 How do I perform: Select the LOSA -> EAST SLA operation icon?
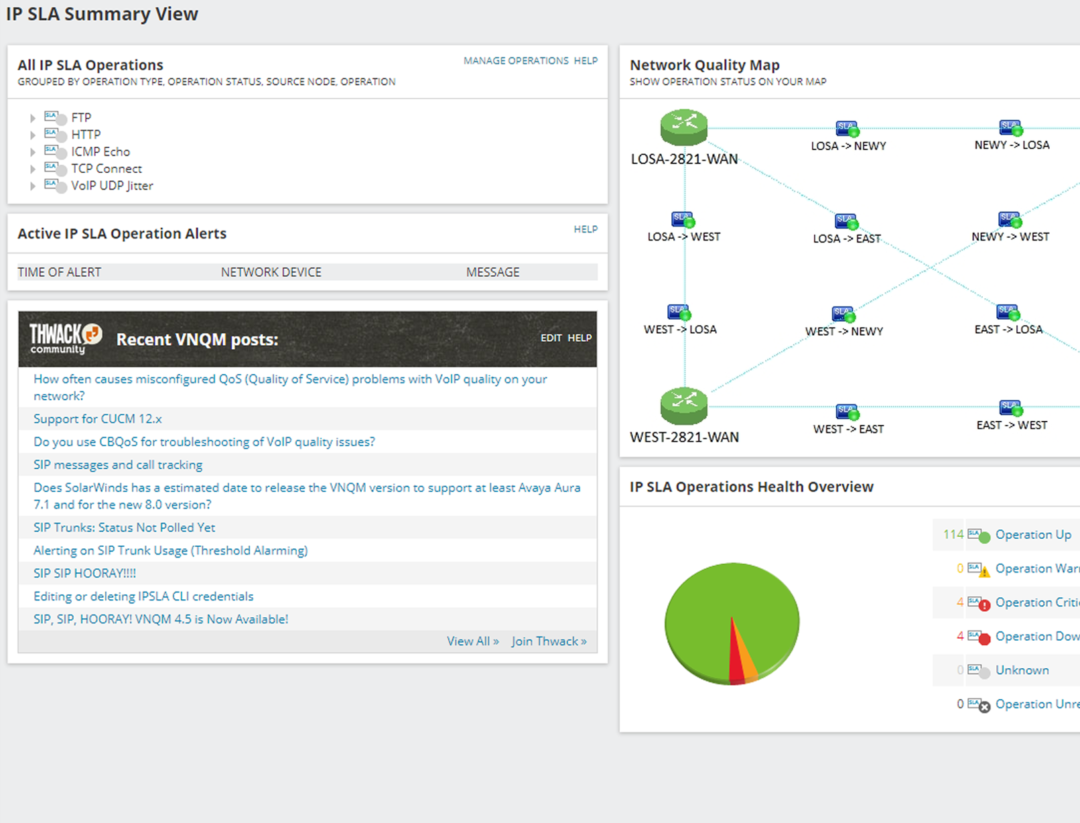847,221
